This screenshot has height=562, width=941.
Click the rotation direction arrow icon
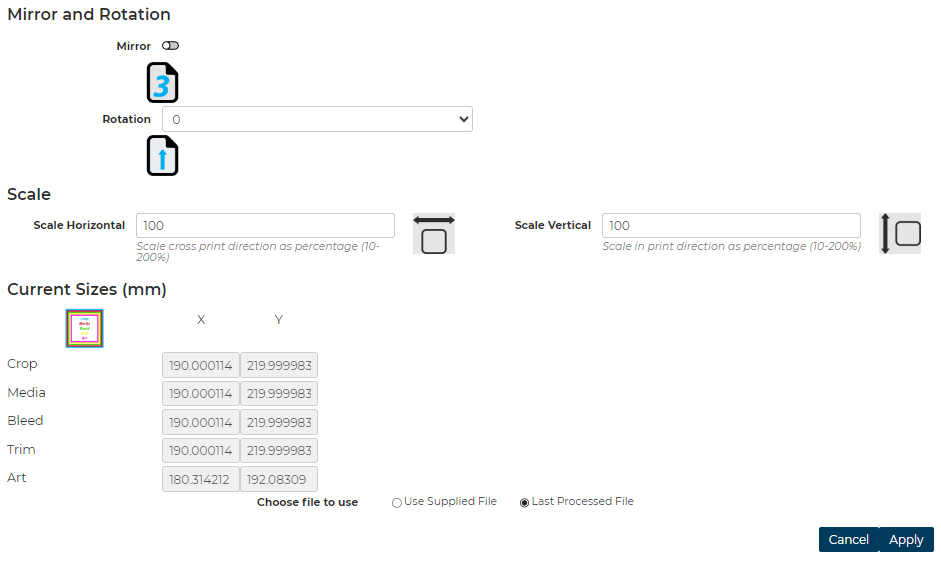[x=163, y=156]
